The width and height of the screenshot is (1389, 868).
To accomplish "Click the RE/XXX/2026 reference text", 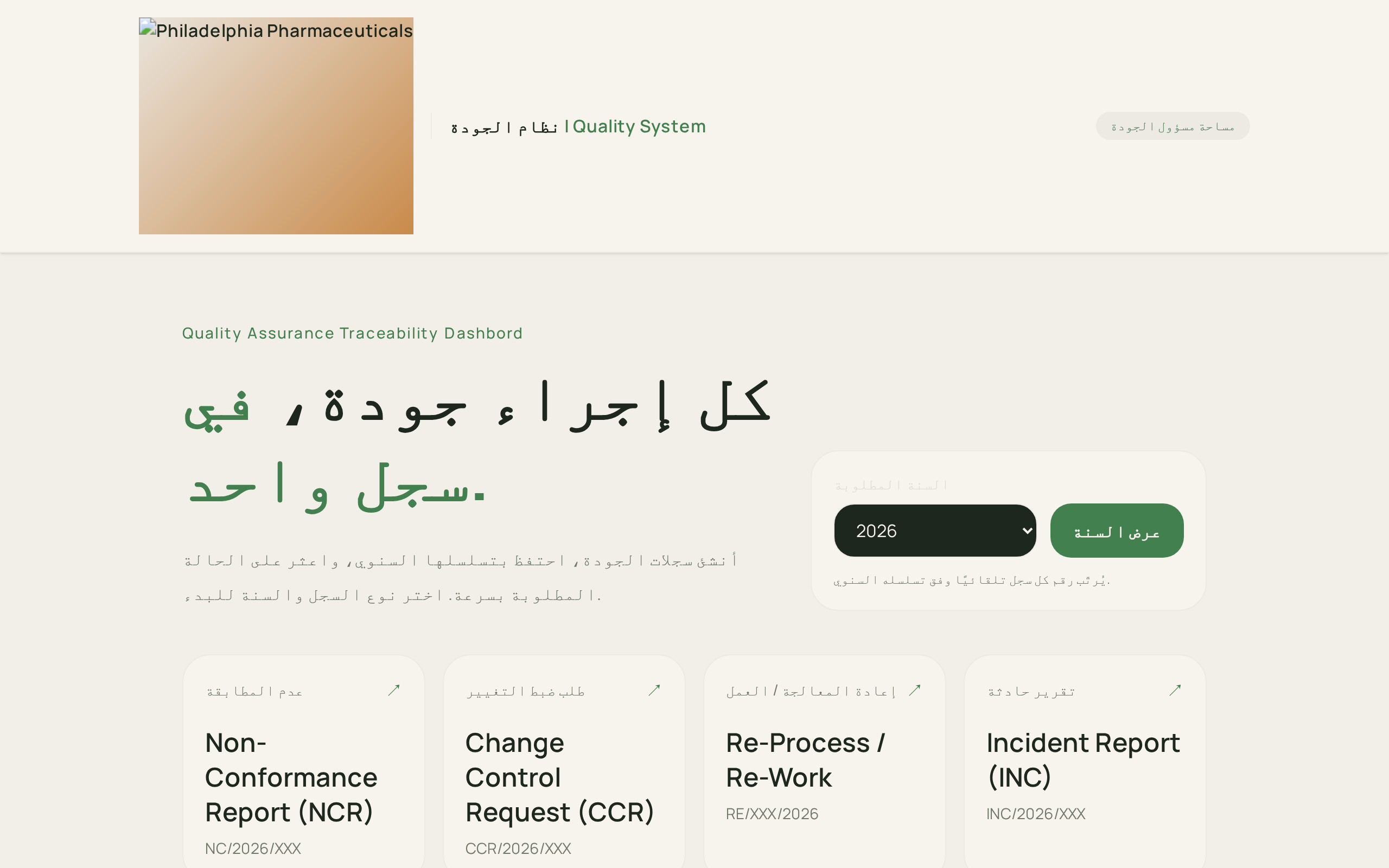I will [772, 813].
